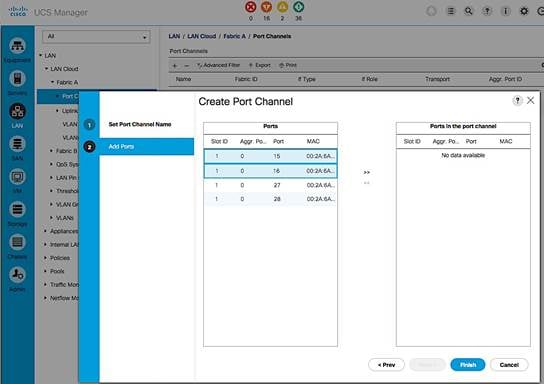Click the help question mark in dialog
The image size is (544, 384).
coord(517,101)
